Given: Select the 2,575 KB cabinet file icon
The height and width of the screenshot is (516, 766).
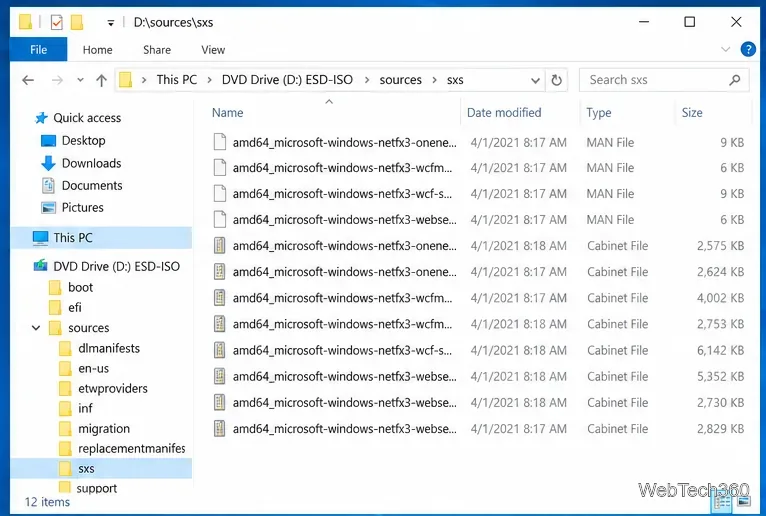Looking at the screenshot, I should 219,246.
